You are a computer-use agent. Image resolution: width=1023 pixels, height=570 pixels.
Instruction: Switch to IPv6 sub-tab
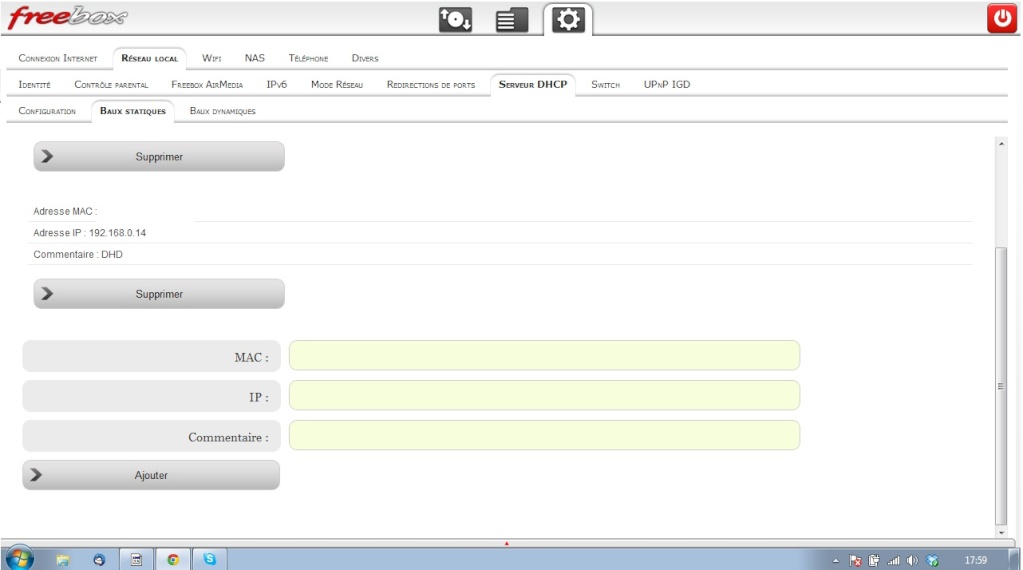(x=277, y=84)
